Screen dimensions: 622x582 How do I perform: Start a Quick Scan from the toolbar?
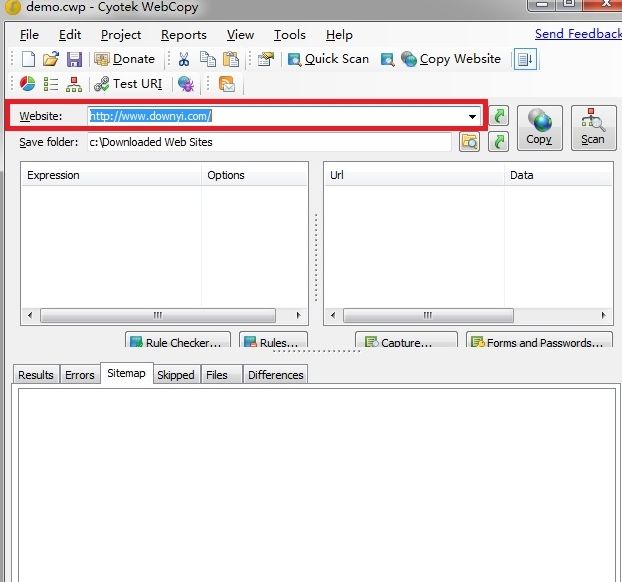(x=328, y=60)
